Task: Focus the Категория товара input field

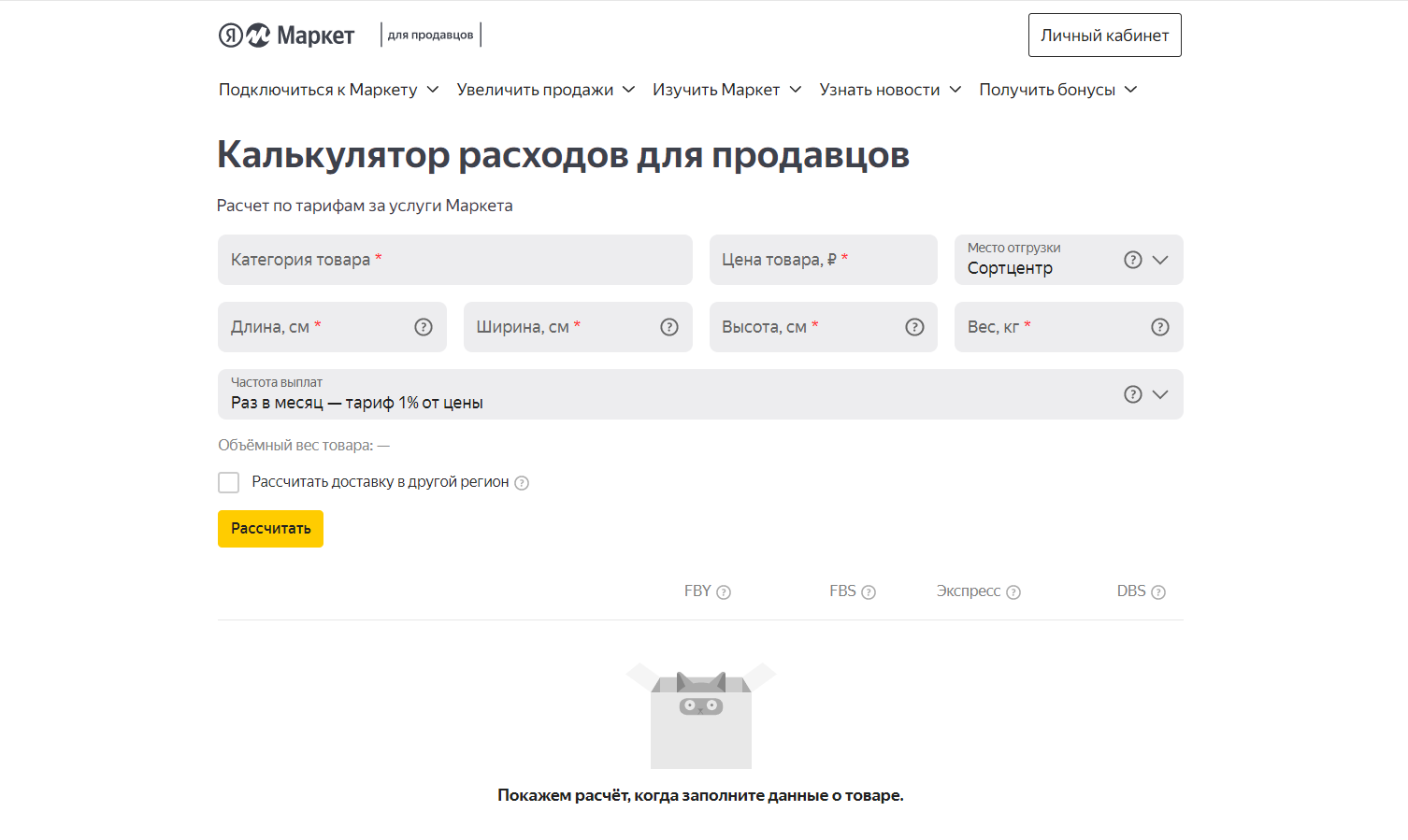Action: 454,260
